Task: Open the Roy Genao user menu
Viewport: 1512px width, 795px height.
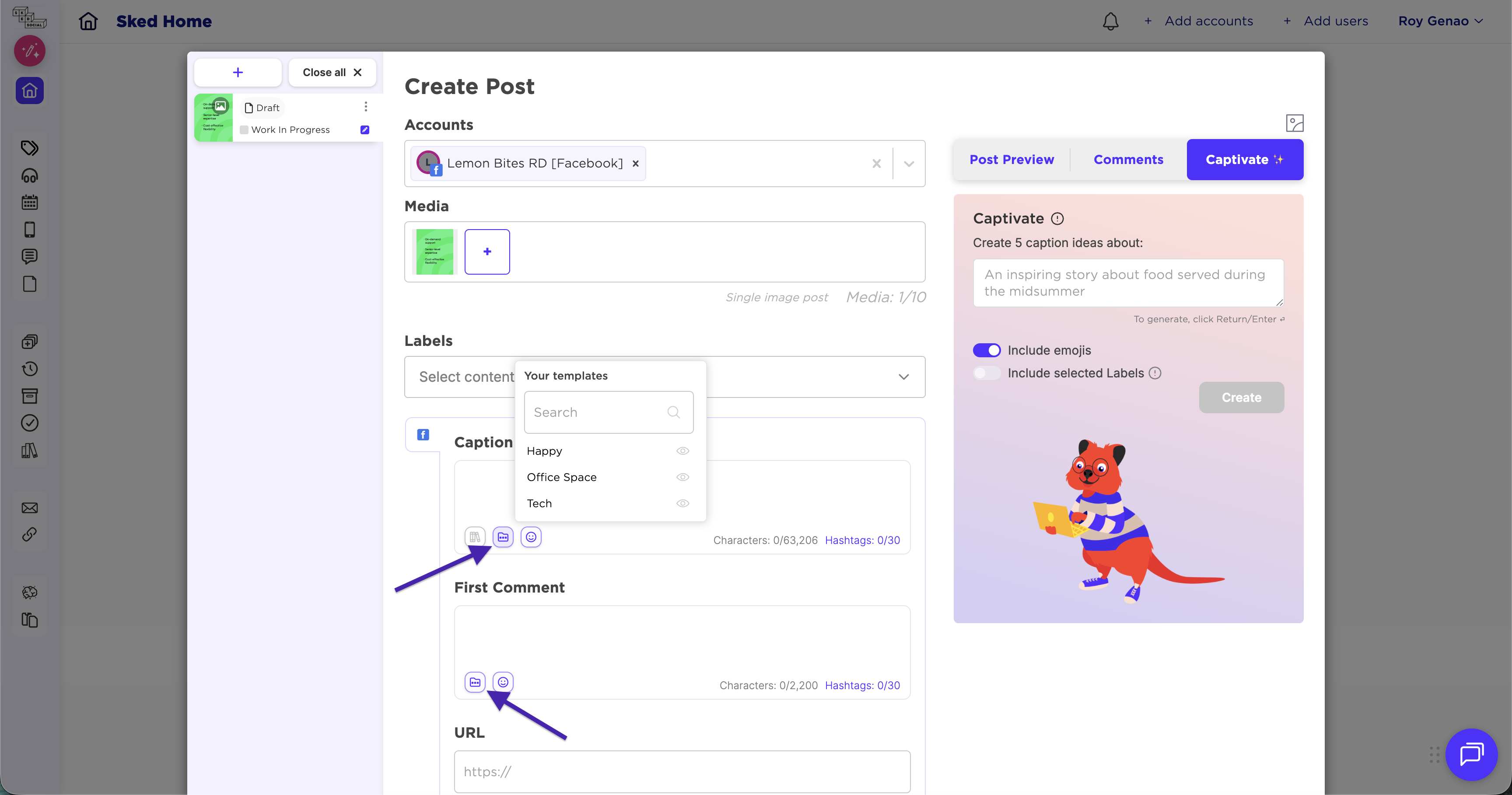Action: click(x=1440, y=21)
